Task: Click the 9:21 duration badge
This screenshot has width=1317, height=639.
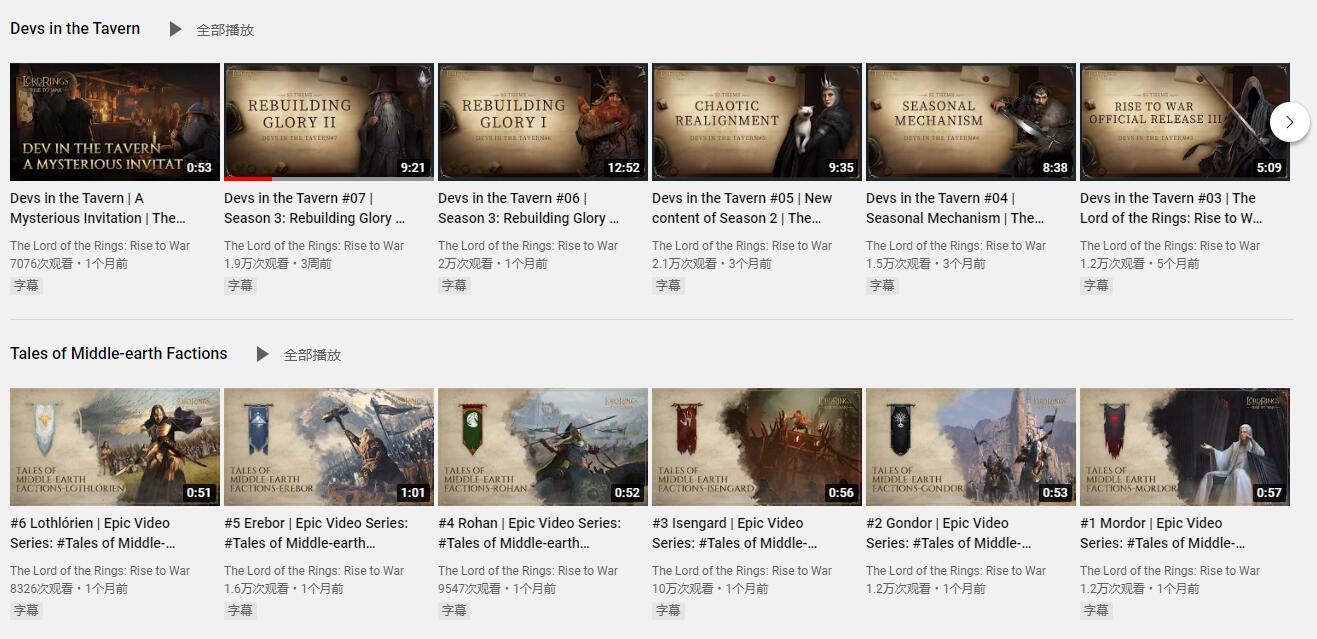Action: pyautogui.click(x=413, y=168)
